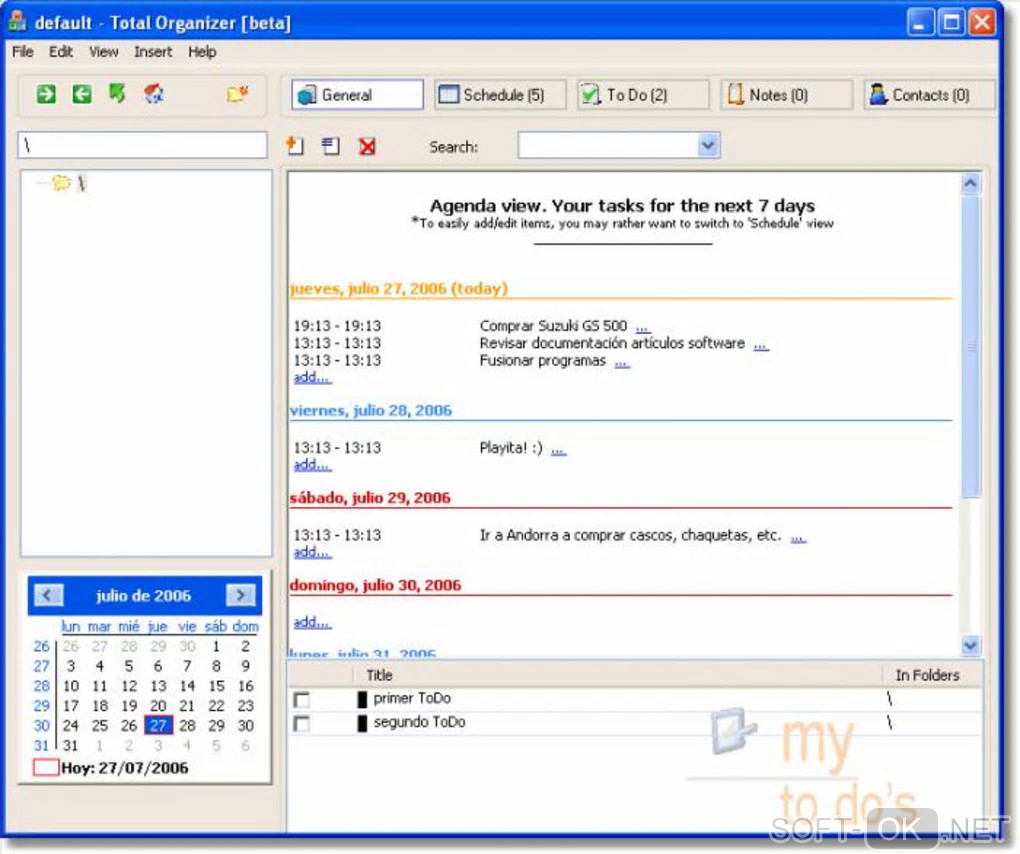Click 'add...' link under viernes julio 28

pyautogui.click(x=312, y=464)
